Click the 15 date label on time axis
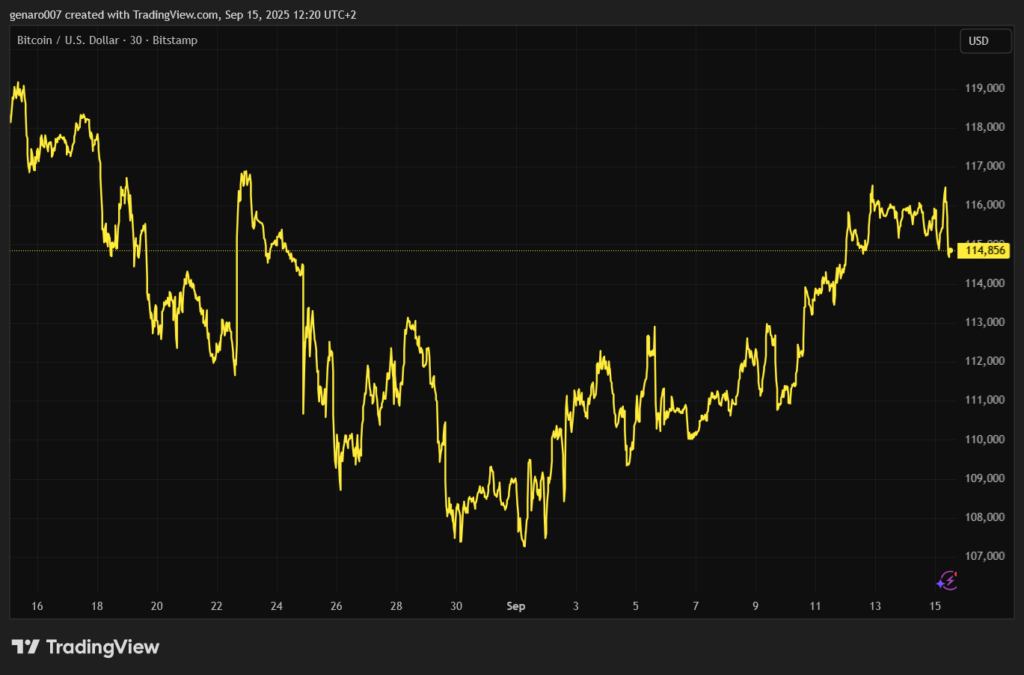Image resolution: width=1024 pixels, height=675 pixels. [x=935, y=606]
